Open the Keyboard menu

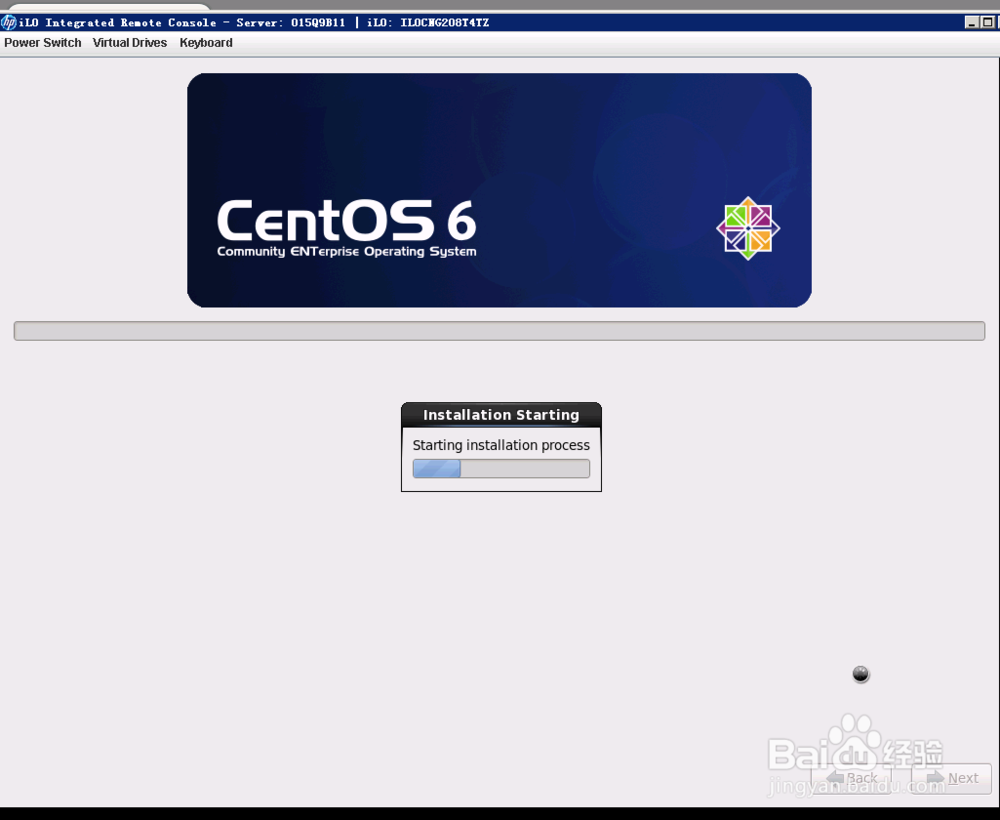click(x=205, y=43)
